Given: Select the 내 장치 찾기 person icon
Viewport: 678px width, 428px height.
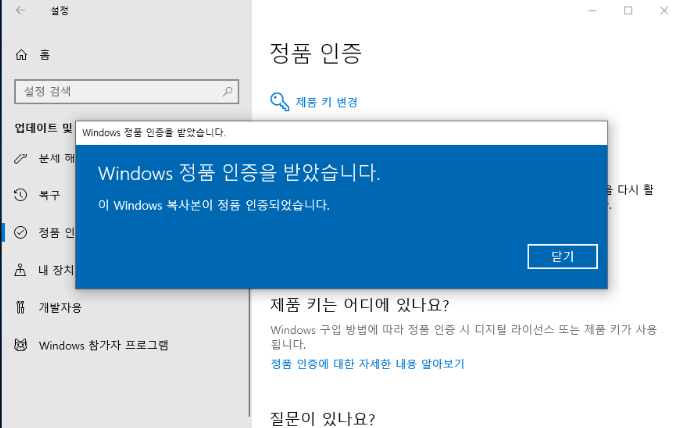Looking at the screenshot, I should [x=20, y=270].
